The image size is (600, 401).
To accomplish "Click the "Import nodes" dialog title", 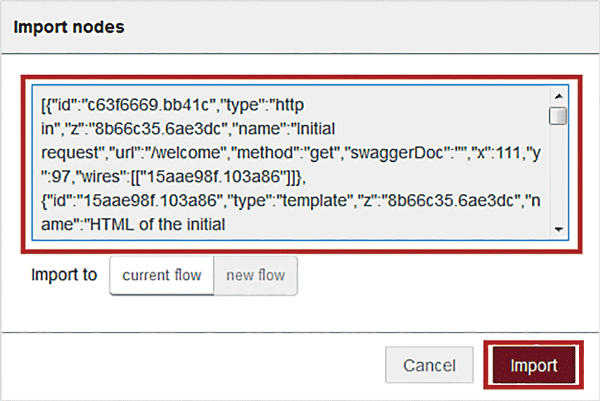I will coord(68,27).
